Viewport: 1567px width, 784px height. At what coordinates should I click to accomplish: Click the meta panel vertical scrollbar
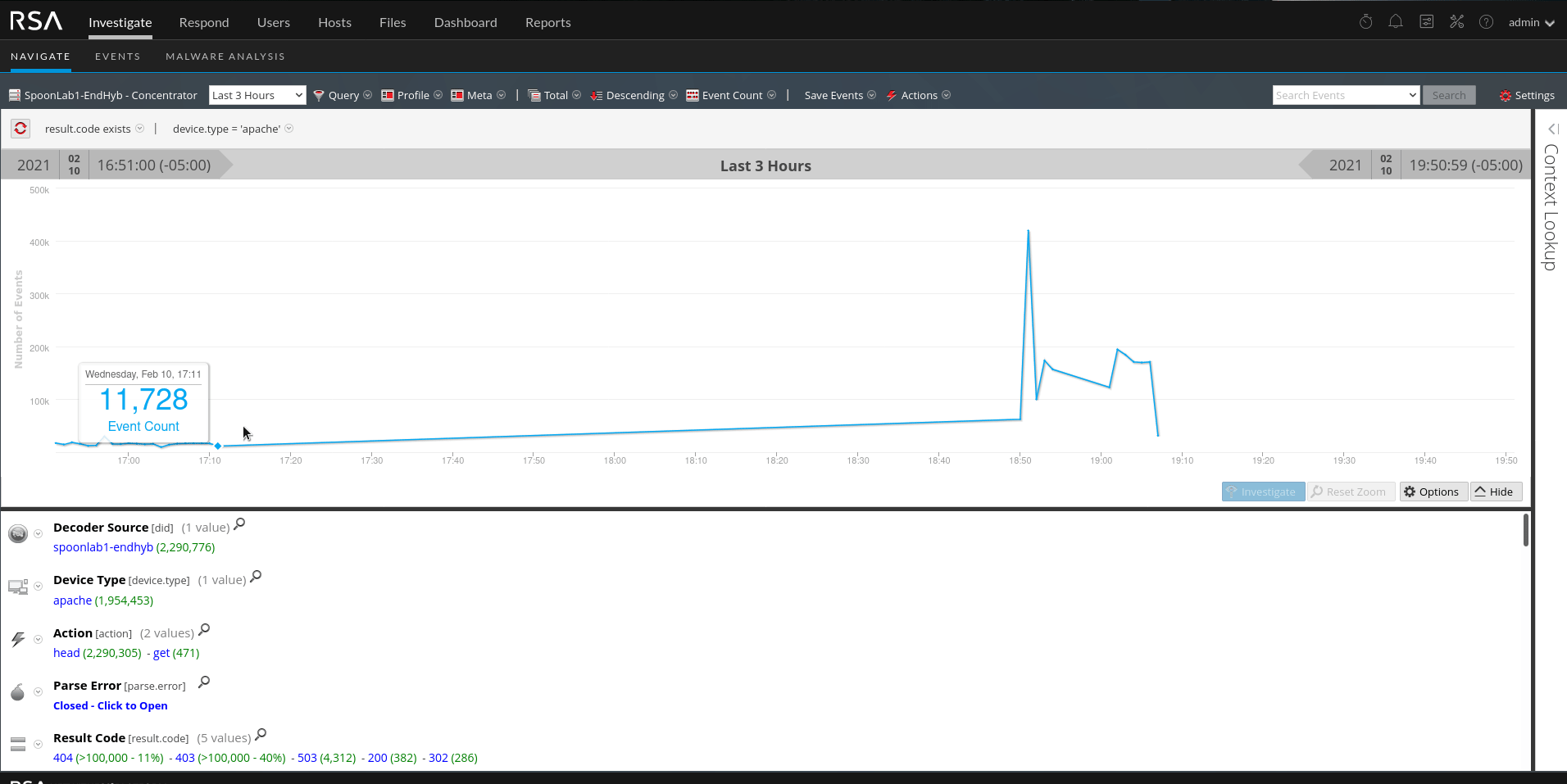click(x=1525, y=530)
